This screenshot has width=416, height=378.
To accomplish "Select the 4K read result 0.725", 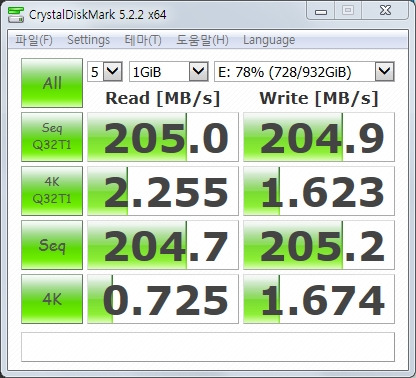I will click(163, 299).
